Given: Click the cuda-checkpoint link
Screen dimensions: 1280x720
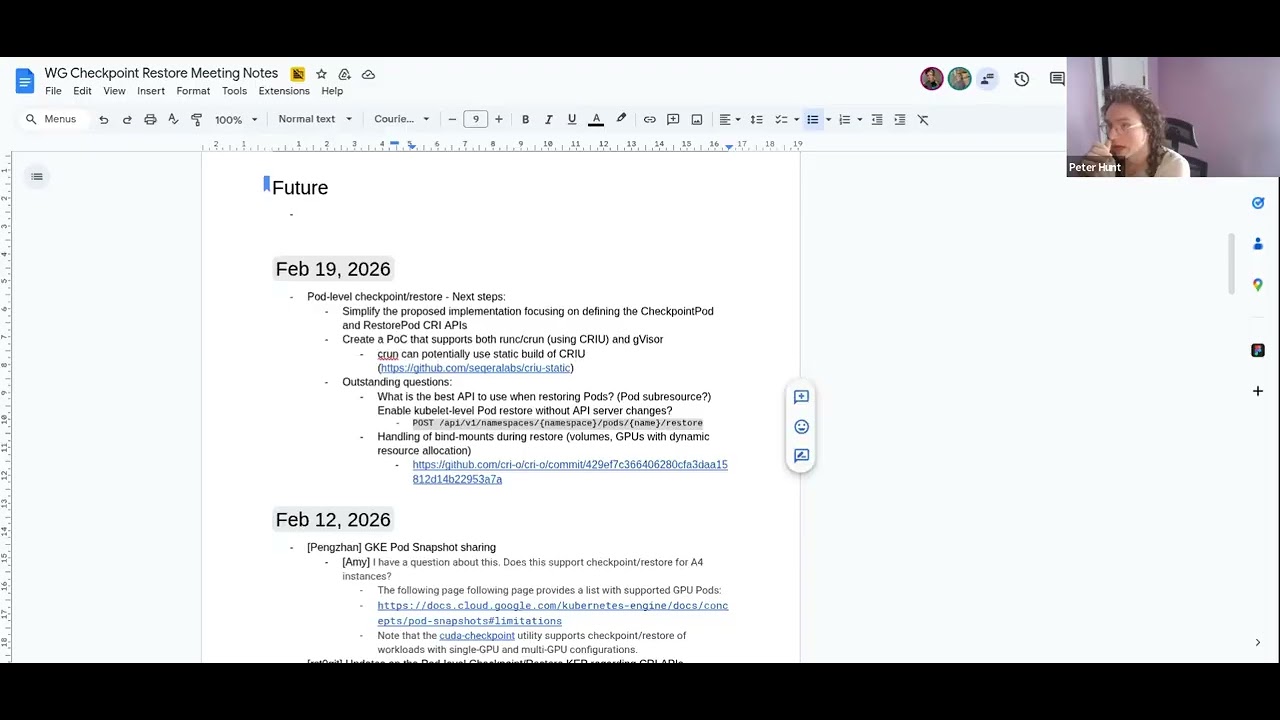Looking at the screenshot, I should coord(477,636).
